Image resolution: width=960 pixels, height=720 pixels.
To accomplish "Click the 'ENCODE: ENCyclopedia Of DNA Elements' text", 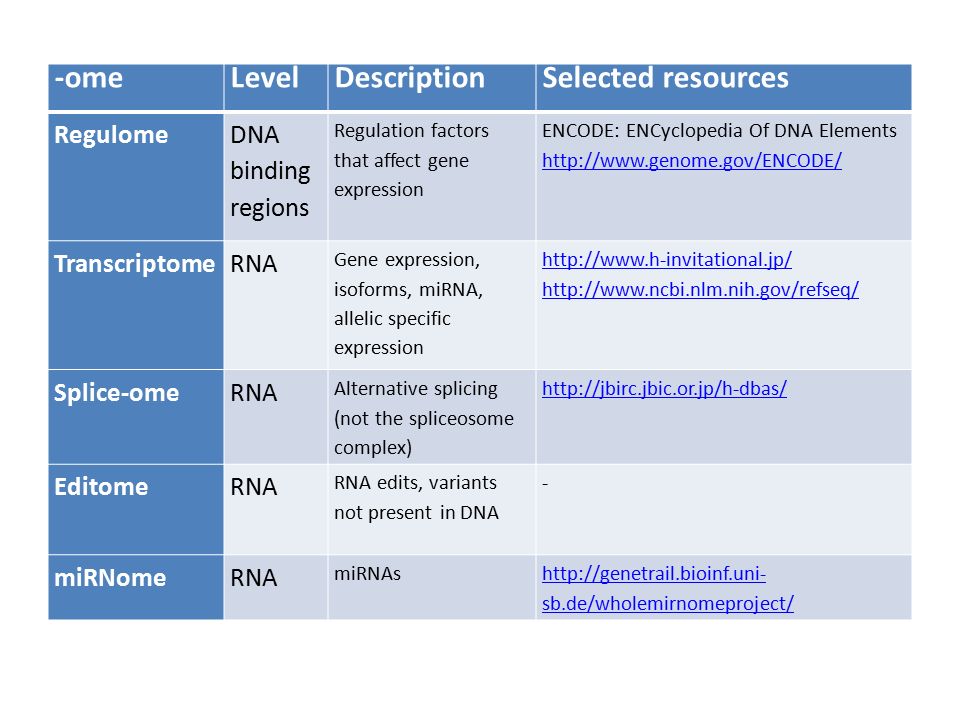I will (x=719, y=131).
